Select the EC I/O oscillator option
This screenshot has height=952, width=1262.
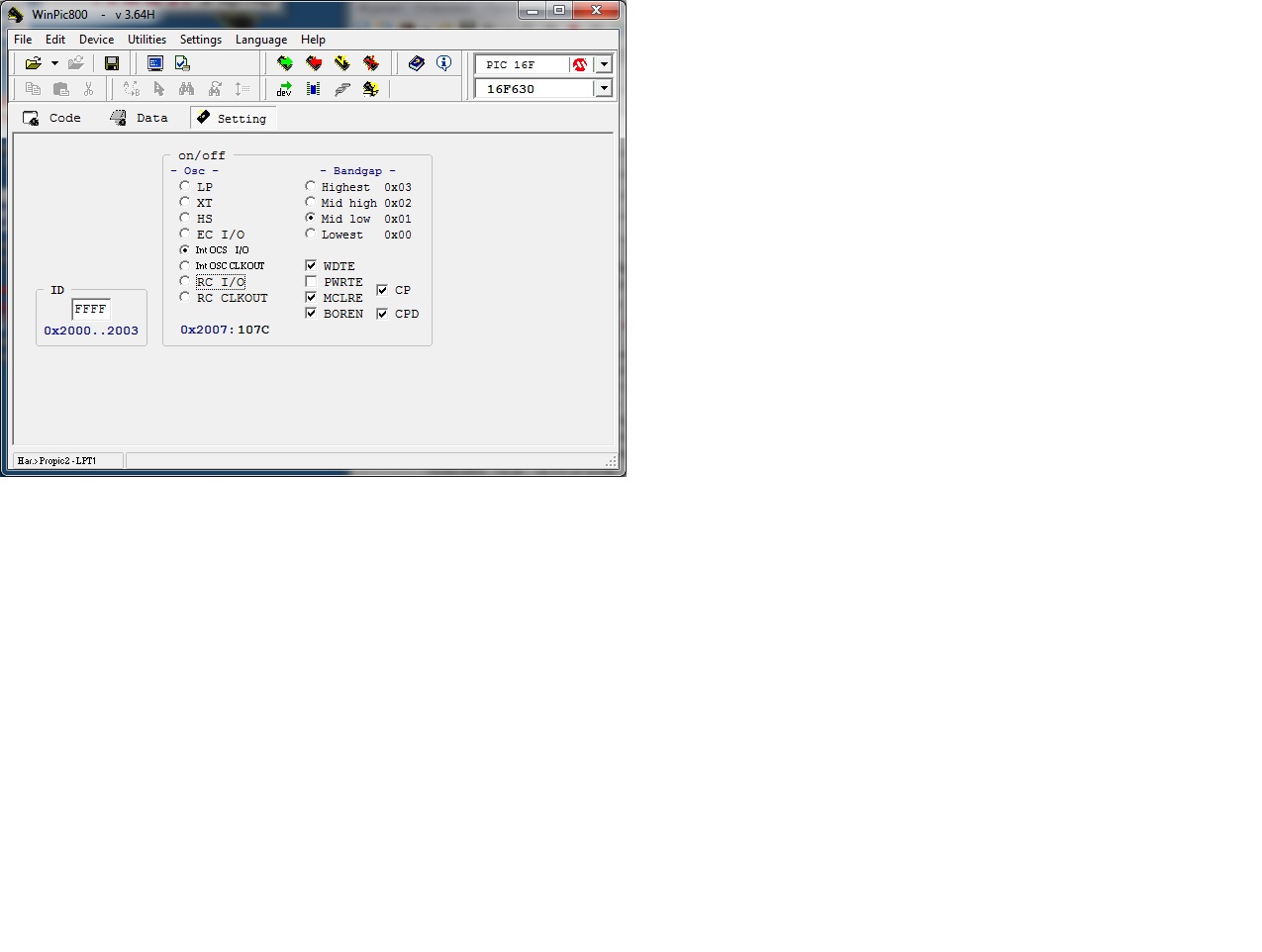185,234
